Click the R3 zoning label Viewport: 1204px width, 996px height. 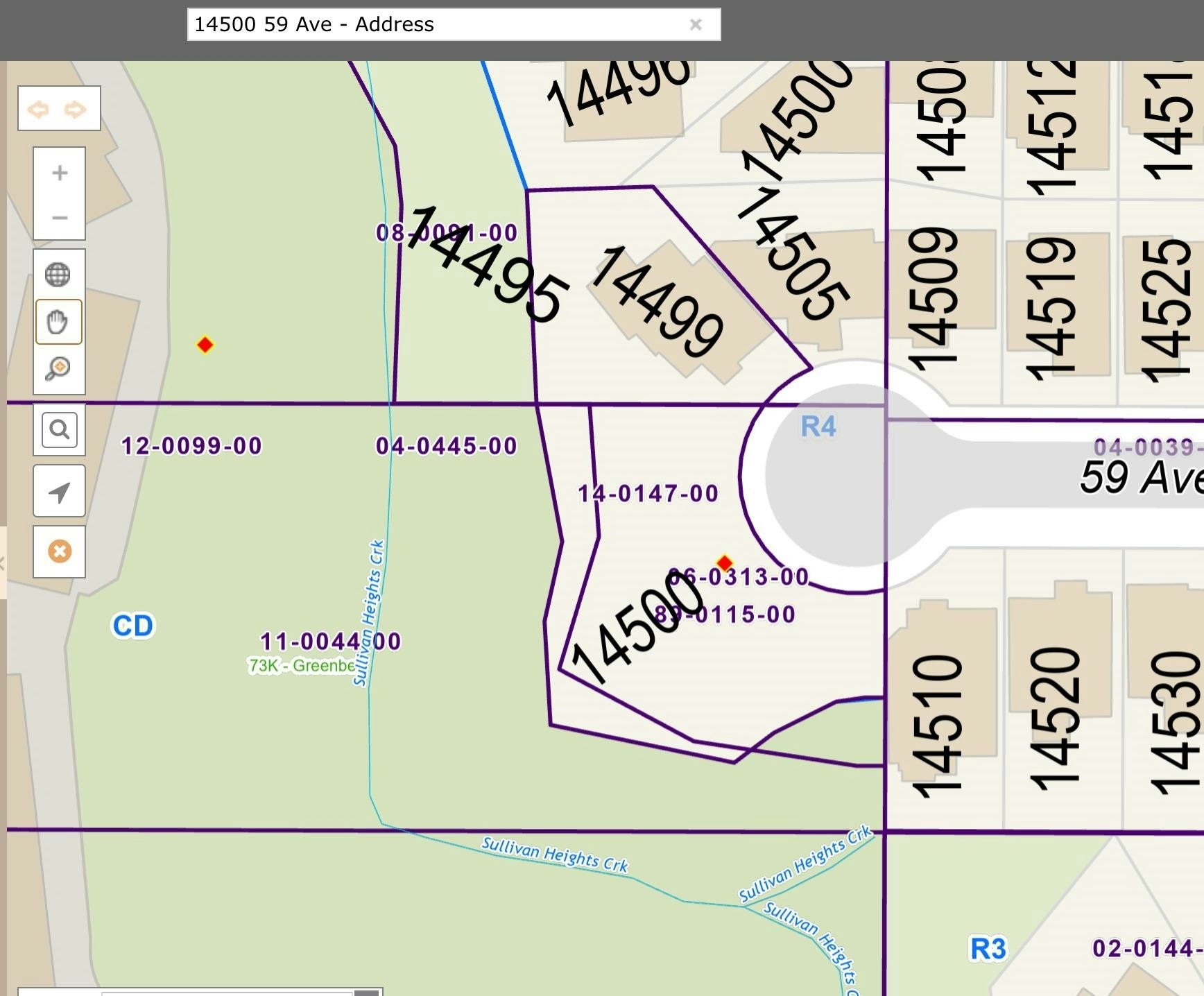(988, 948)
